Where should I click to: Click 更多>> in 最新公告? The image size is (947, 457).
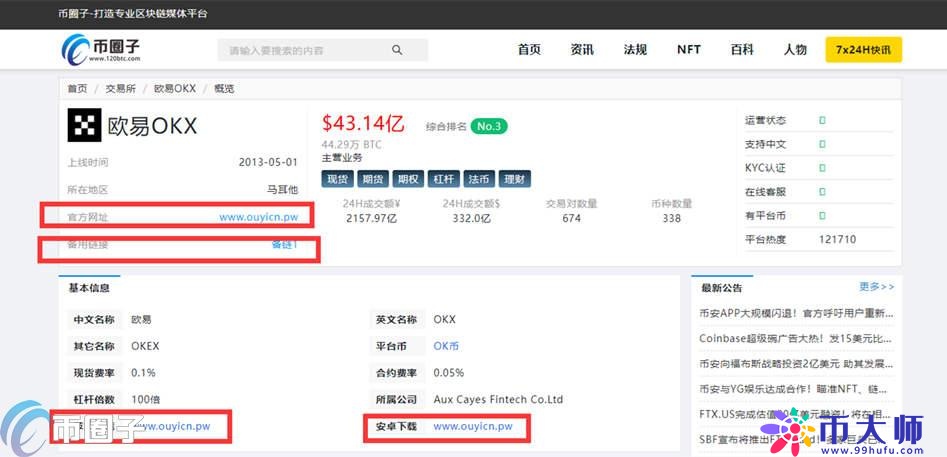877,287
